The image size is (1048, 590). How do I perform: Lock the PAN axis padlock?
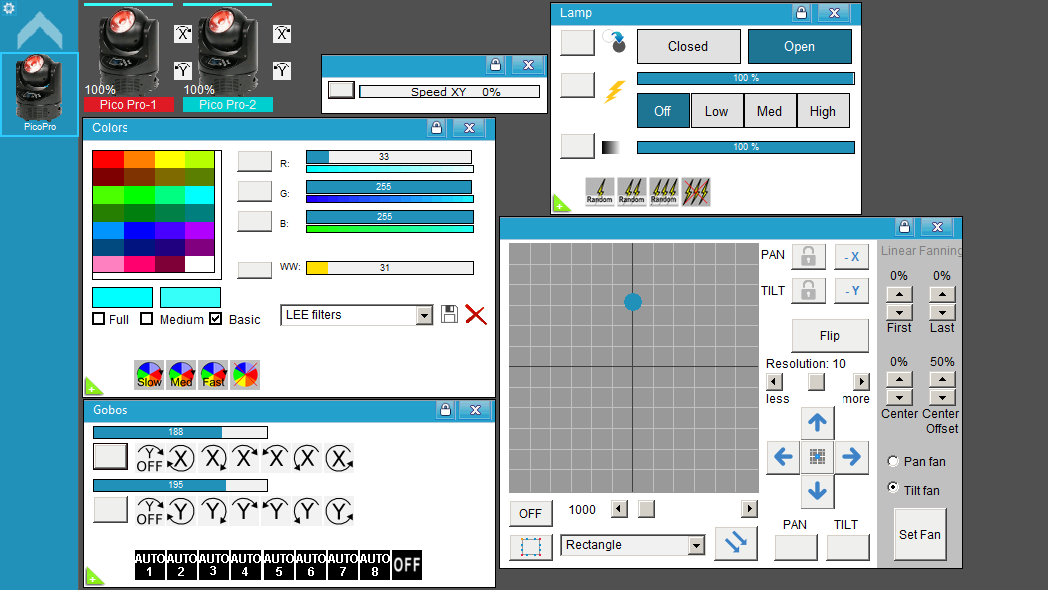point(808,256)
